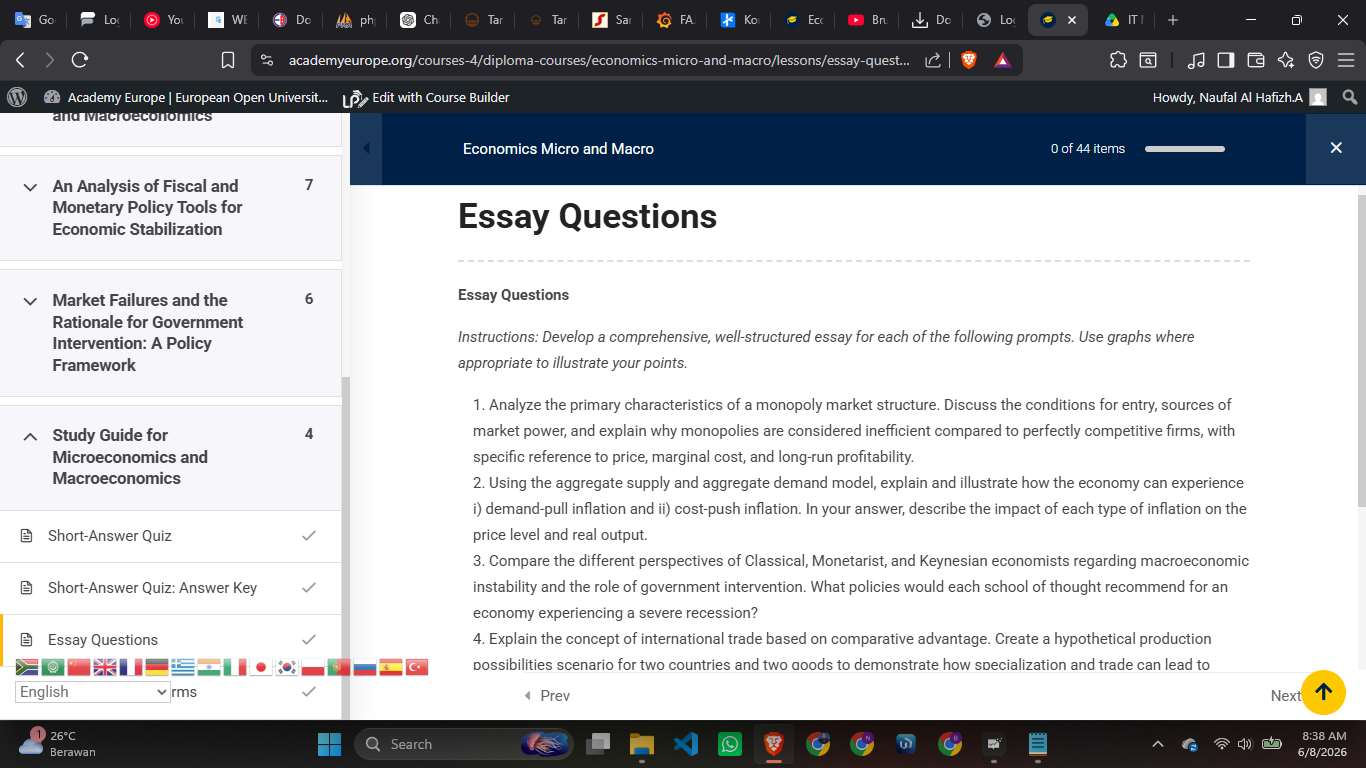Expand the Market Failures and Rationale section
The height and width of the screenshot is (768, 1366).
(x=171, y=332)
